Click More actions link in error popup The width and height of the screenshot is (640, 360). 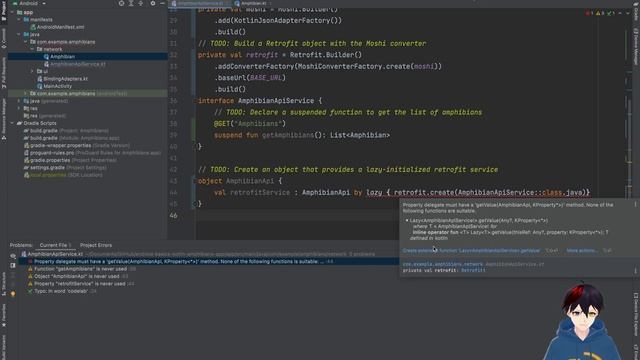(x=582, y=251)
